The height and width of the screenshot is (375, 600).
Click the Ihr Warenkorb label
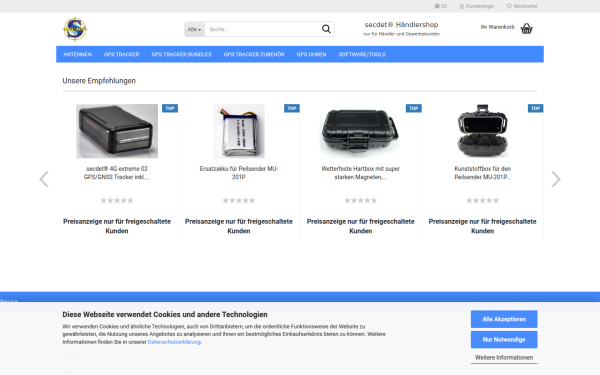[x=497, y=27]
